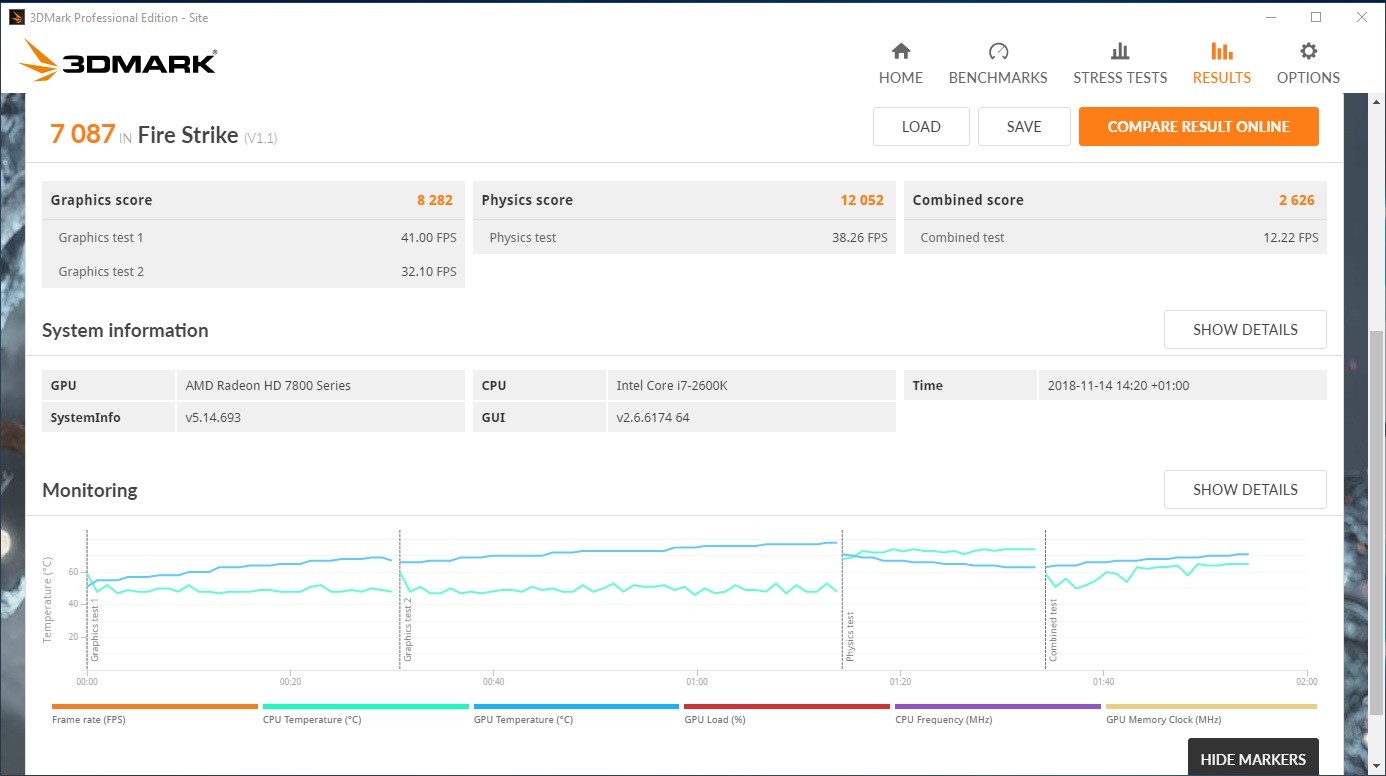The width and height of the screenshot is (1386, 776).
Task: Click the Physics test 38.26 FPS row
Action: click(x=684, y=237)
